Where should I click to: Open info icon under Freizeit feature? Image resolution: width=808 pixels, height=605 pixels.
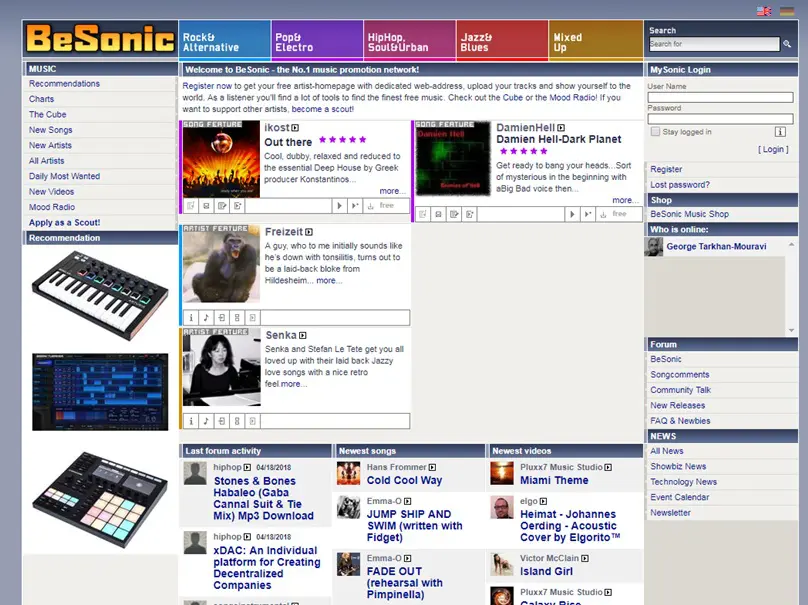(x=191, y=317)
